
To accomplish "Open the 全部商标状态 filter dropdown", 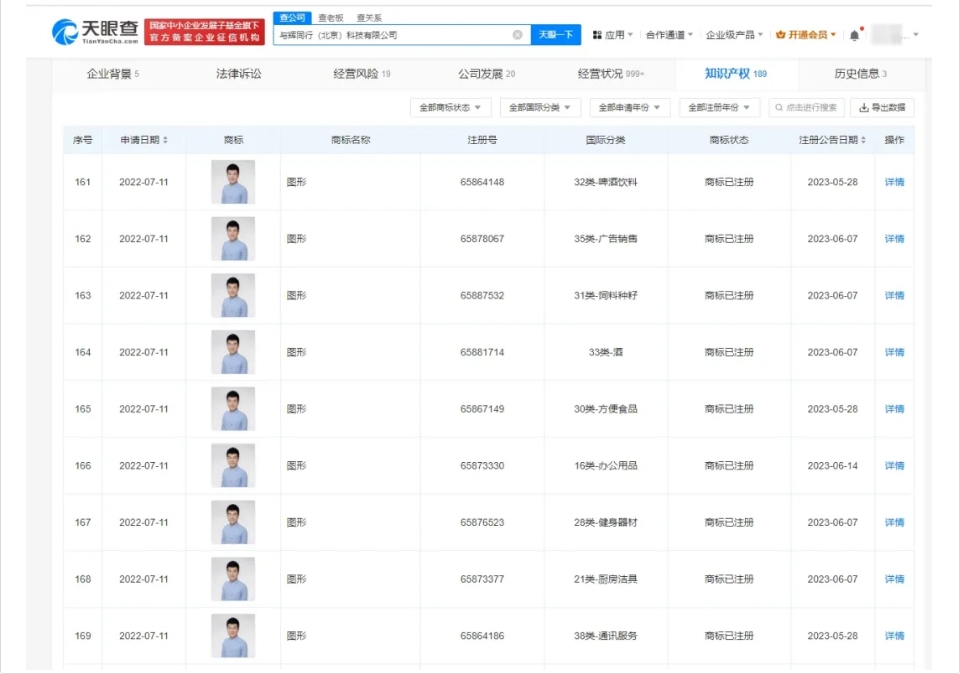I will click(450, 108).
